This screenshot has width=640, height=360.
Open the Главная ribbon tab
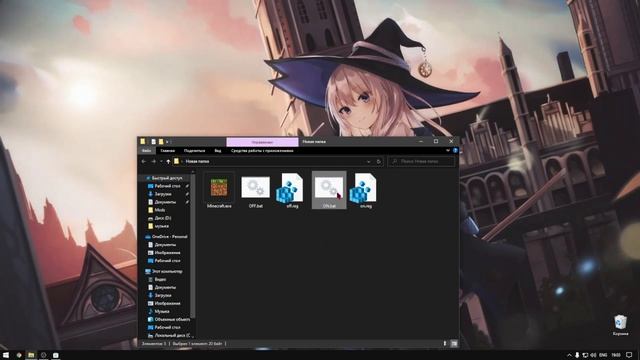pyautogui.click(x=167, y=151)
